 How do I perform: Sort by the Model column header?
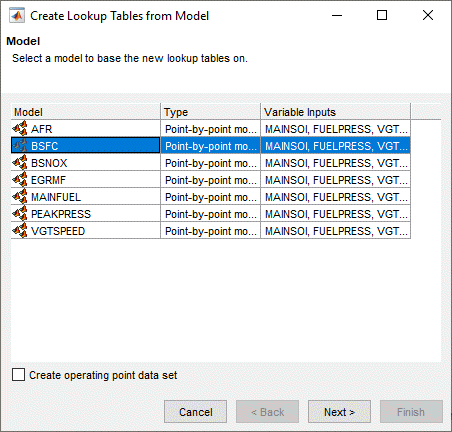tap(86, 112)
